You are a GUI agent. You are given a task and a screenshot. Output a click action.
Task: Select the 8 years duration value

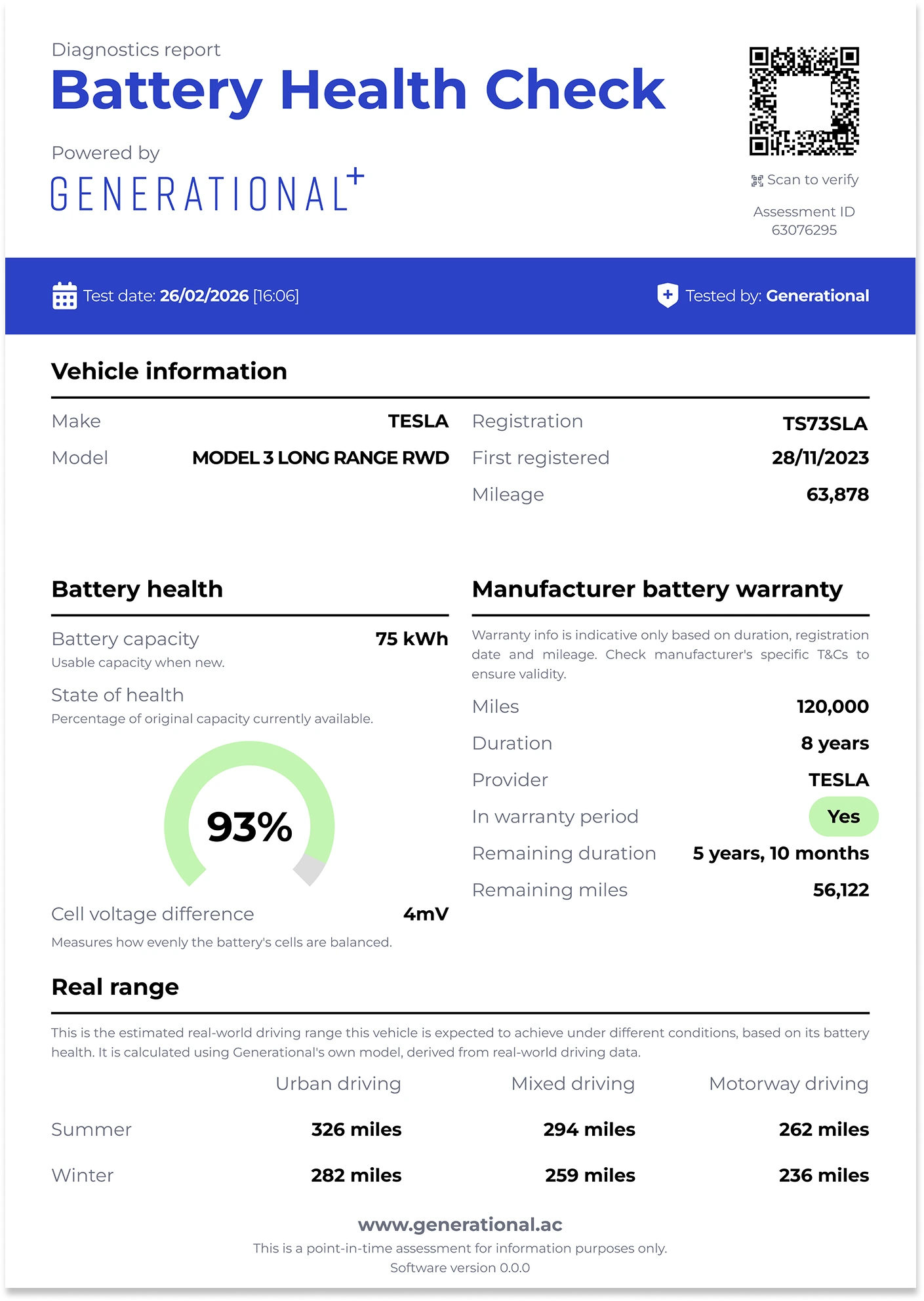(x=835, y=743)
